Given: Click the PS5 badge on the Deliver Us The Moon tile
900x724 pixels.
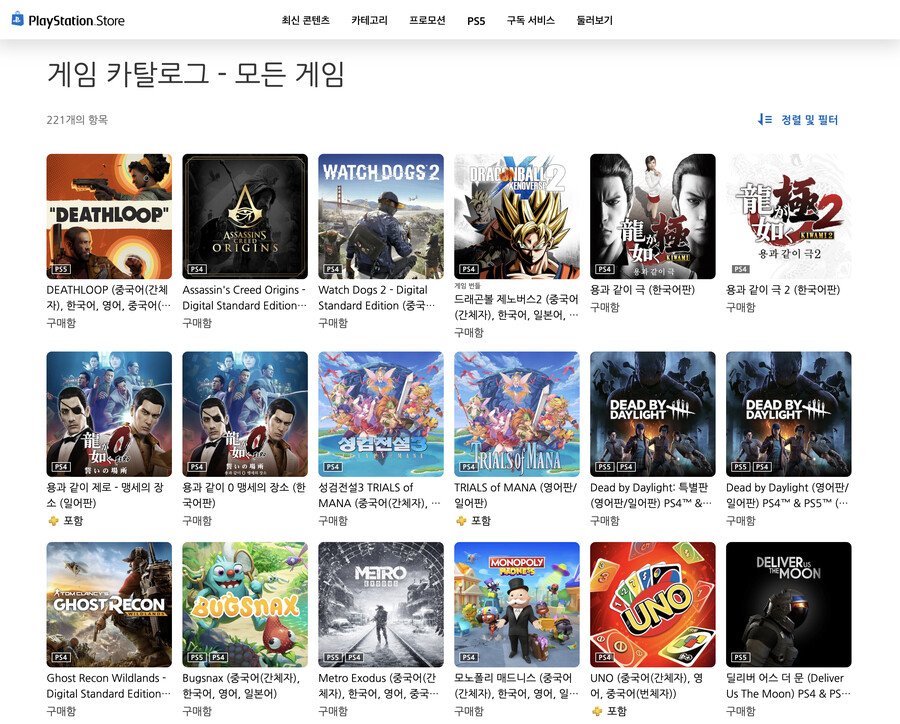Looking at the screenshot, I should tap(738, 657).
